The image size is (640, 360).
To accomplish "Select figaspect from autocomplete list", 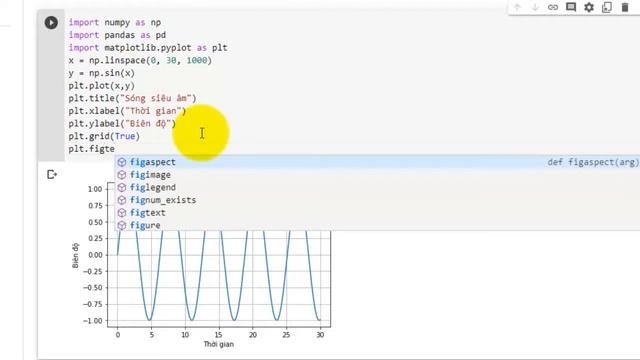I will coord(377,162).
